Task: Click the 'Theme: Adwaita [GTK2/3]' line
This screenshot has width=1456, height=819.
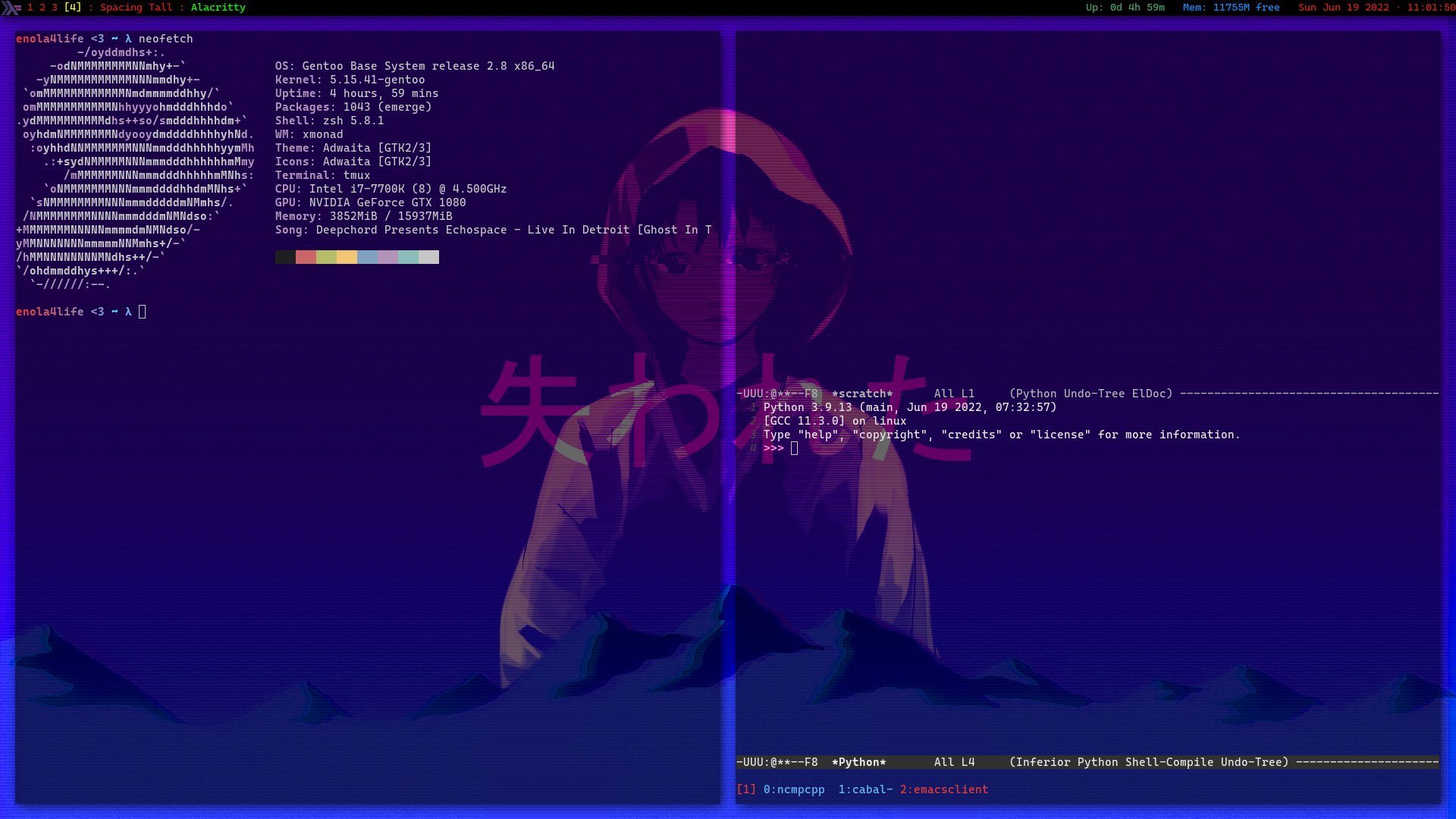Action: (353, 148)
